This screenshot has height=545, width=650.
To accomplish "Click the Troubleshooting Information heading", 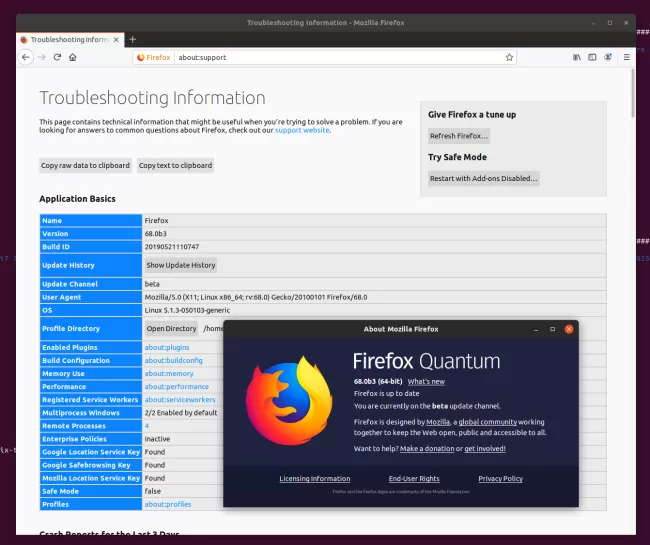I will click(152, 98).
